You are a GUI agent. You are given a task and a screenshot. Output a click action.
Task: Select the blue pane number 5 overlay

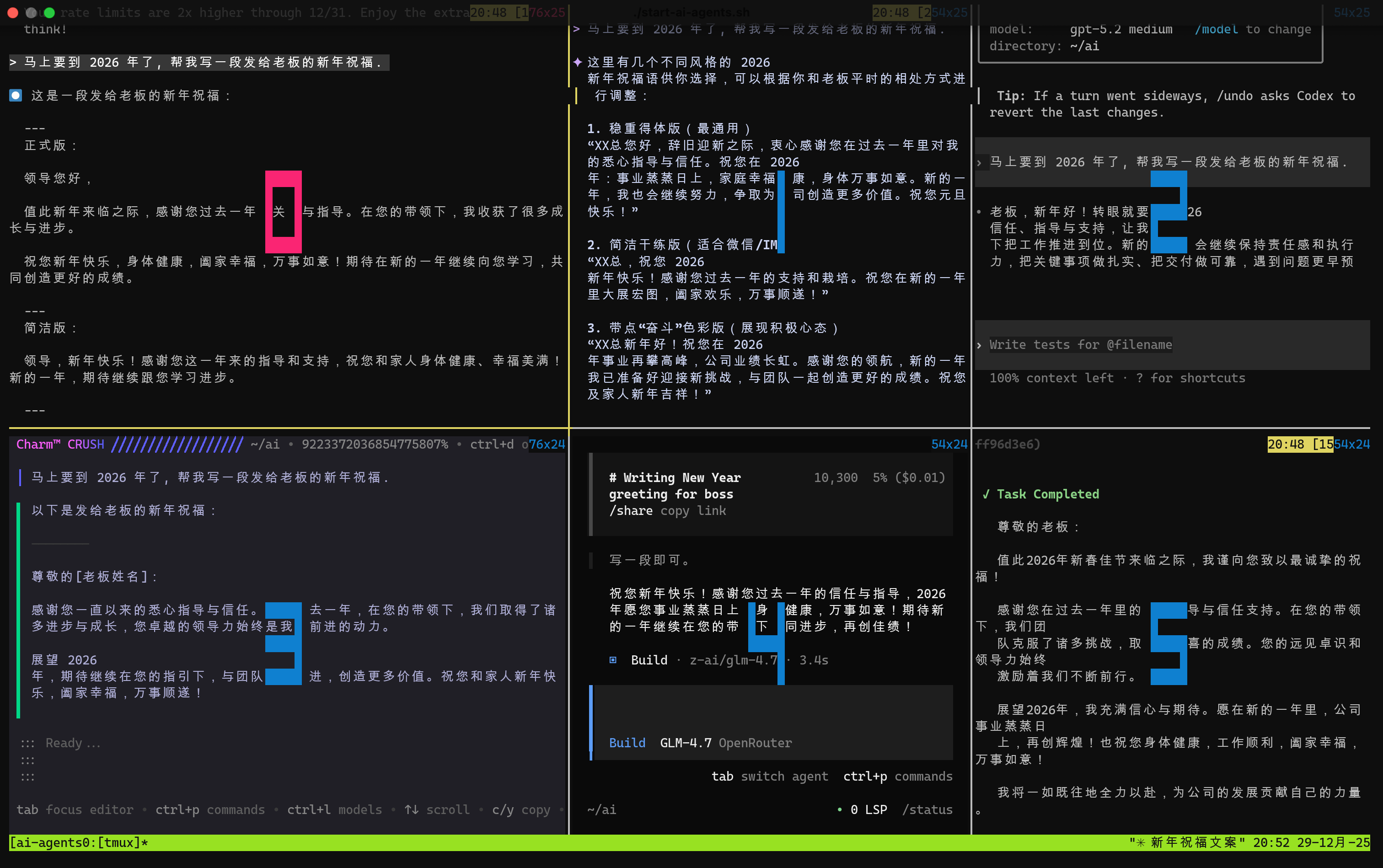1169,643
